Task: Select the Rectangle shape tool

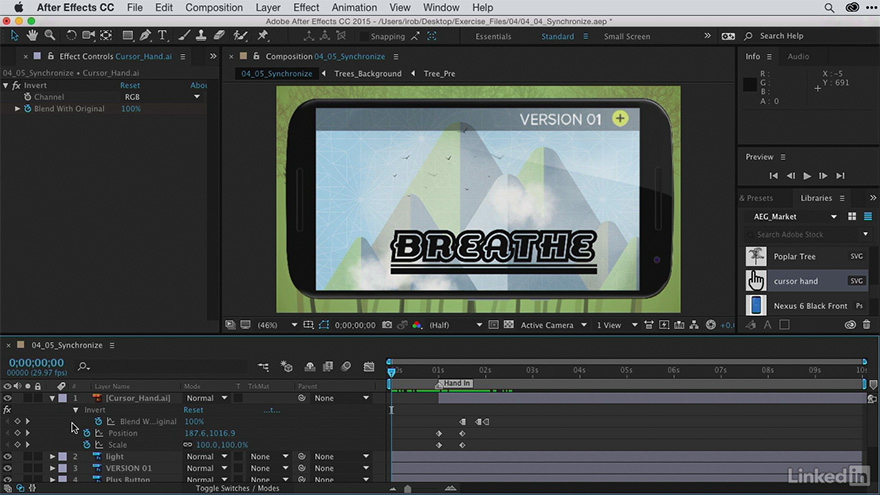Action: pos(128,35)
